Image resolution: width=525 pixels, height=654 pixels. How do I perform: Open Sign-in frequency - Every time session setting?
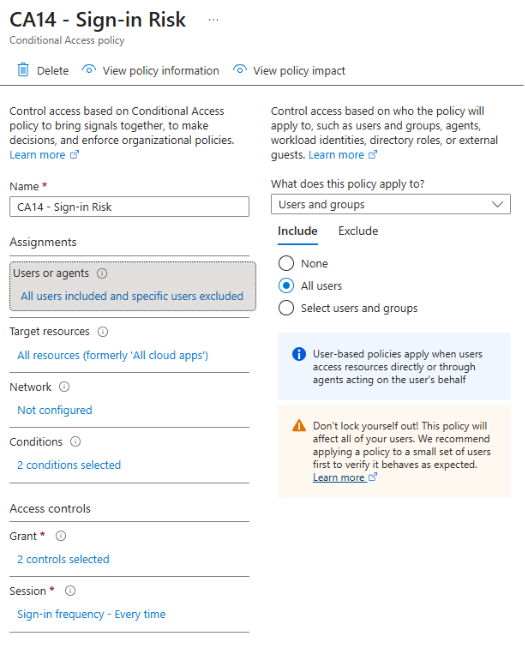tap(91, 614)
